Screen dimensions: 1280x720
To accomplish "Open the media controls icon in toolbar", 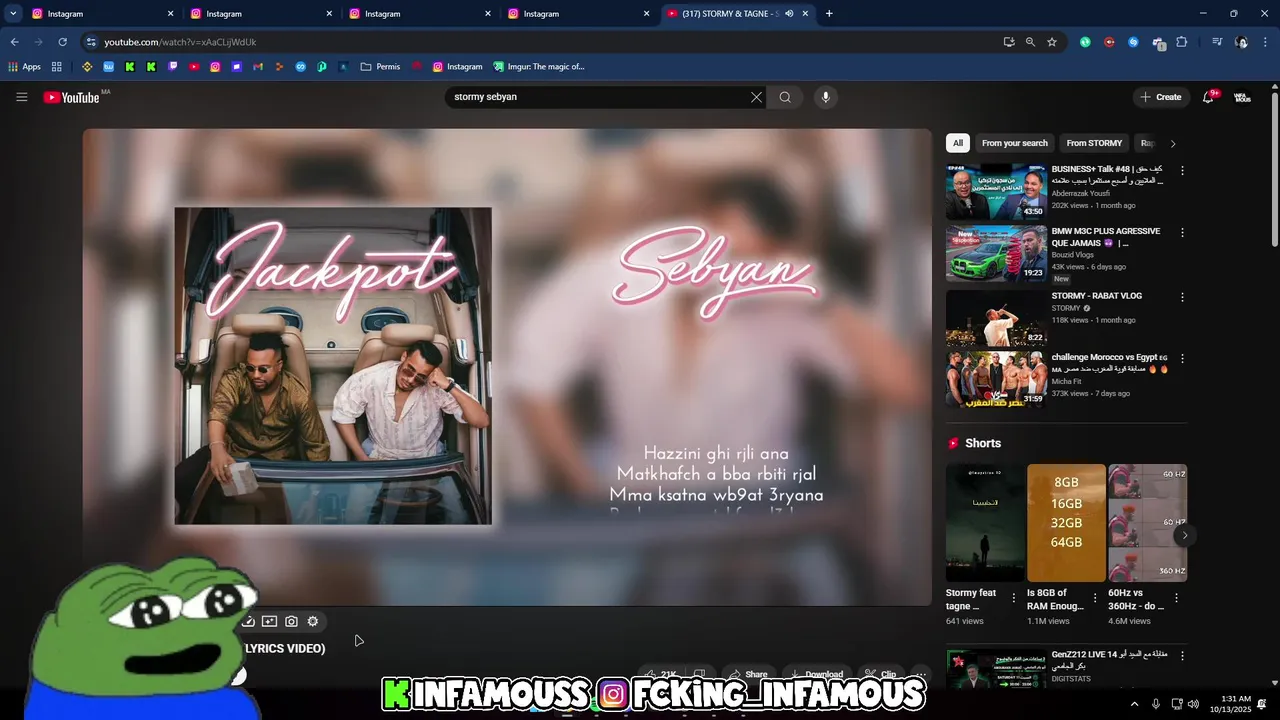I will (x=1217, y=42).
